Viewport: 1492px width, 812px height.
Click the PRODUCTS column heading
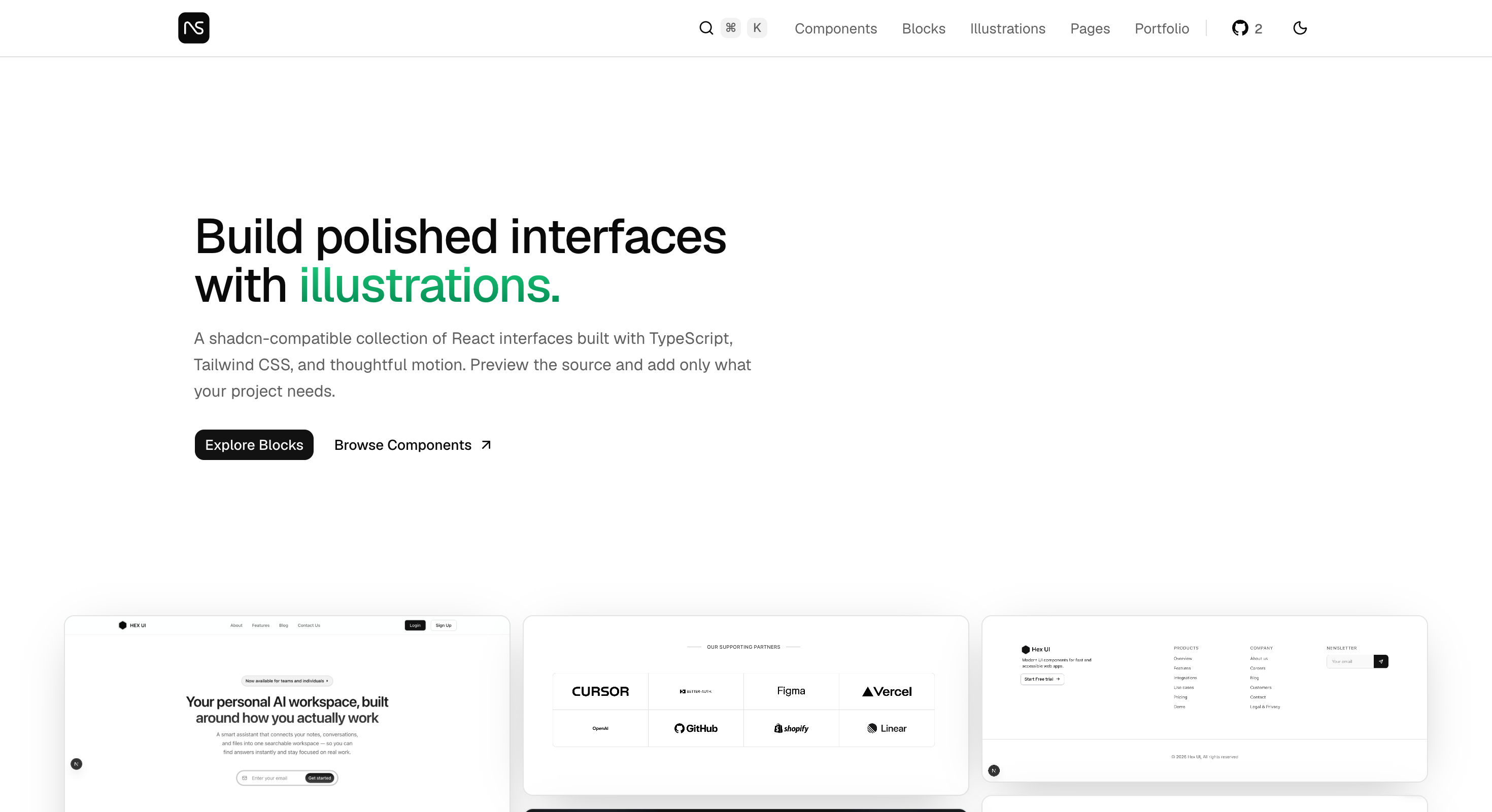[1185, 648]
